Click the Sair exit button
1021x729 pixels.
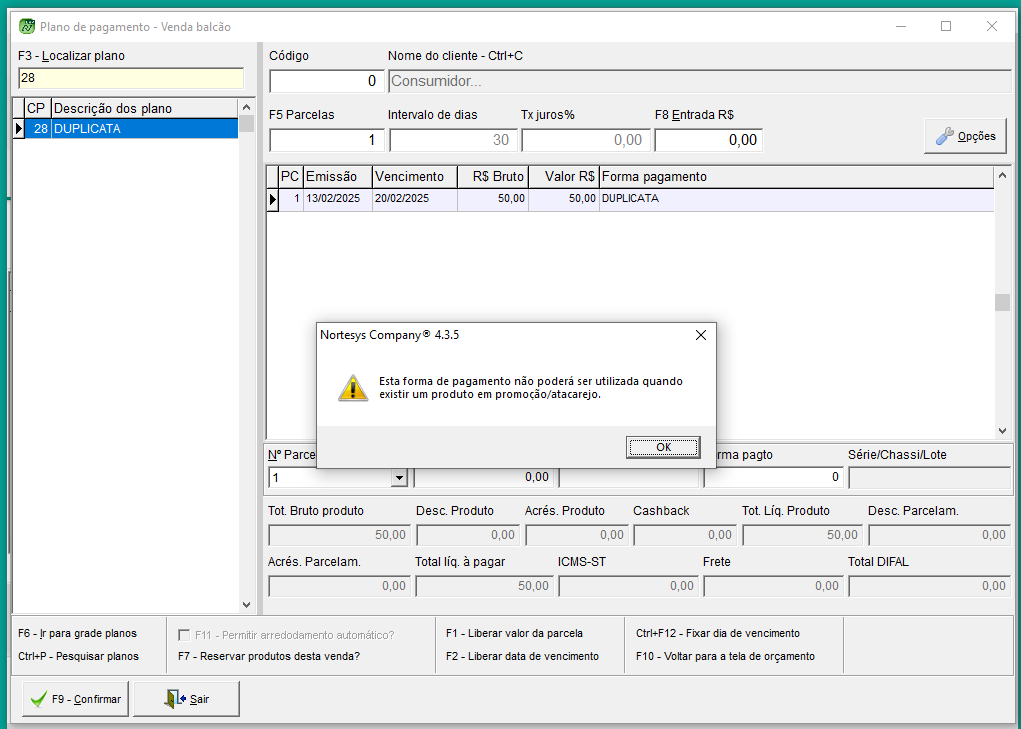coord(186,699)
